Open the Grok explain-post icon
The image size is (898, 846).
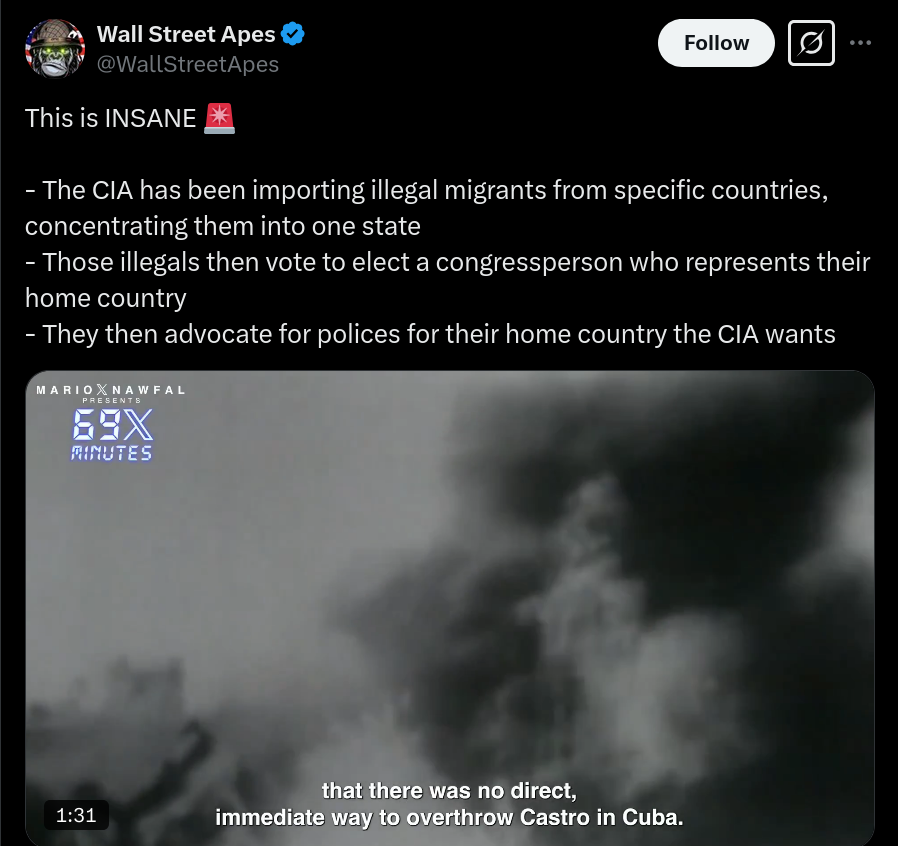coord(811,43)
